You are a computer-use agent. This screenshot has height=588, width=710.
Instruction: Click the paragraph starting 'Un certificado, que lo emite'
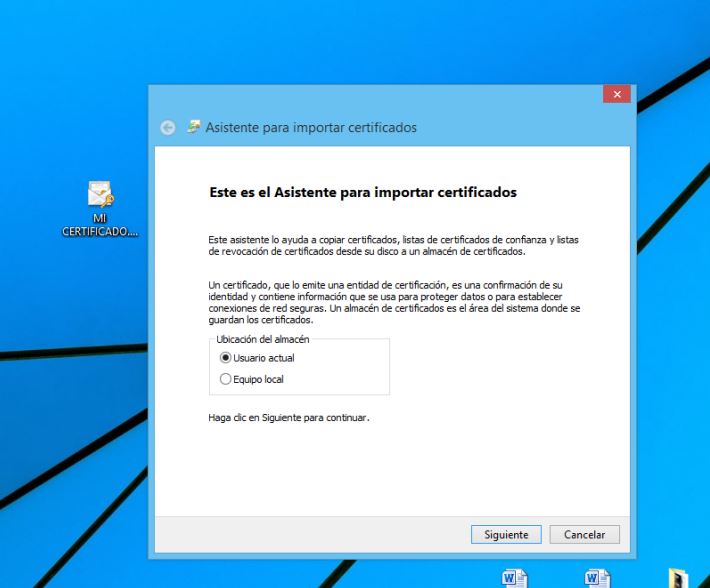point(394,302)
